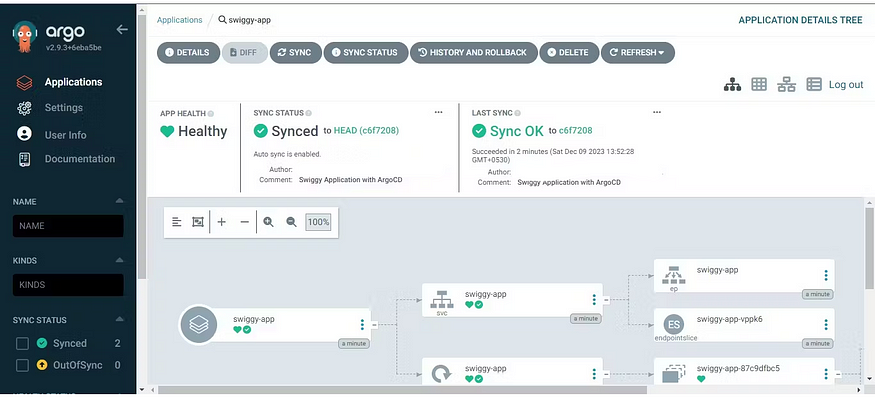This screenshot has width=875, height=397.
Task: Click the zoom out magnifier icon
Action: click(291, 222)
